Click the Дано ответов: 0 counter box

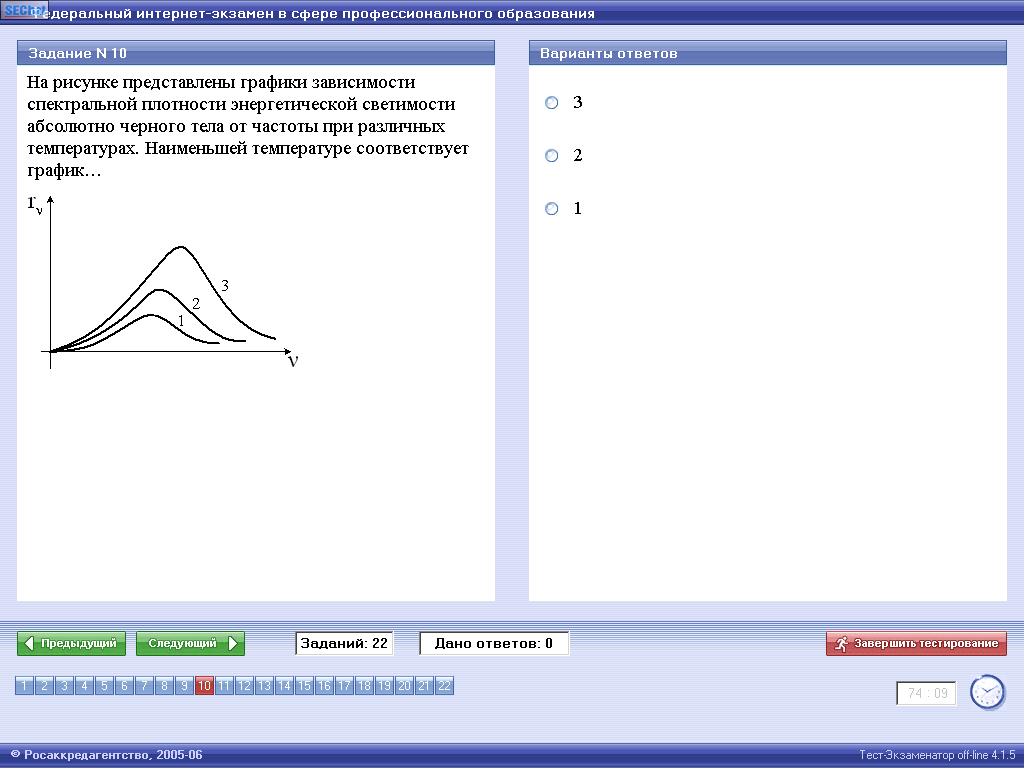[494, 643]
